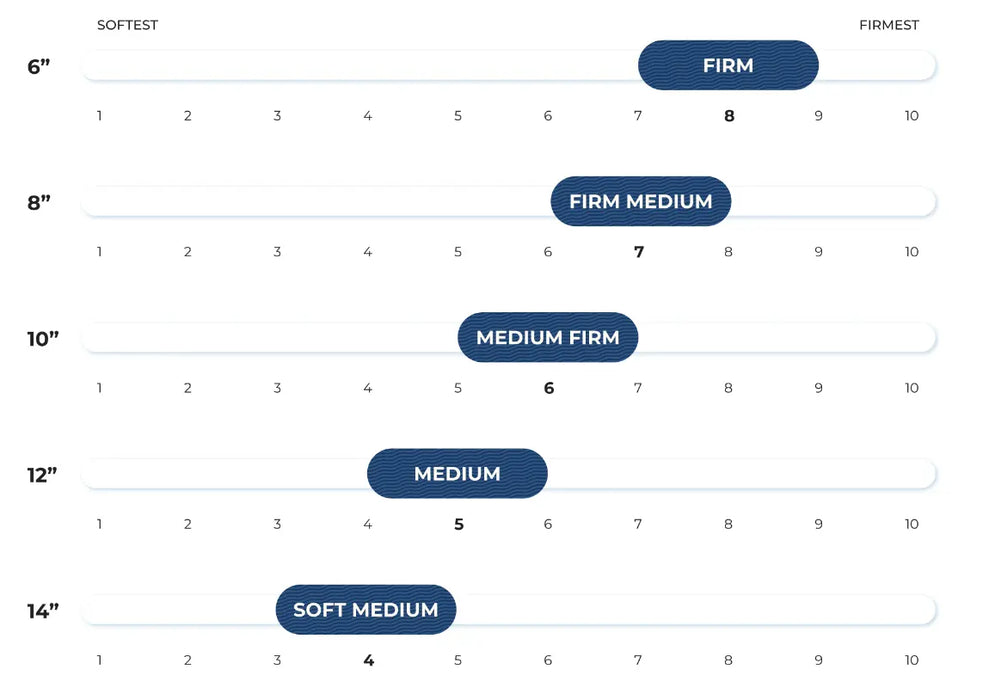
Task: Click number 1 on the 14" scale
Action: coord(99,660)
